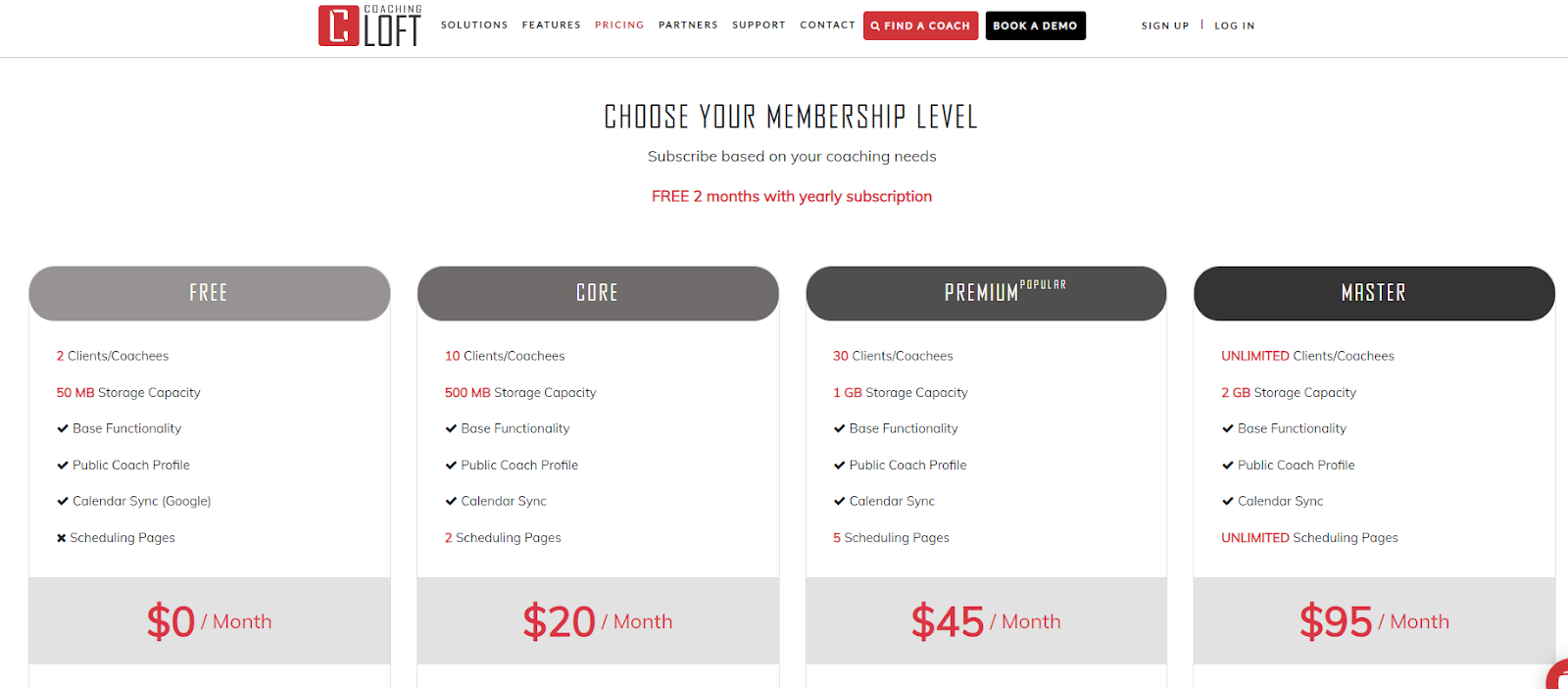Select the Premium plan header

(986, 293)
